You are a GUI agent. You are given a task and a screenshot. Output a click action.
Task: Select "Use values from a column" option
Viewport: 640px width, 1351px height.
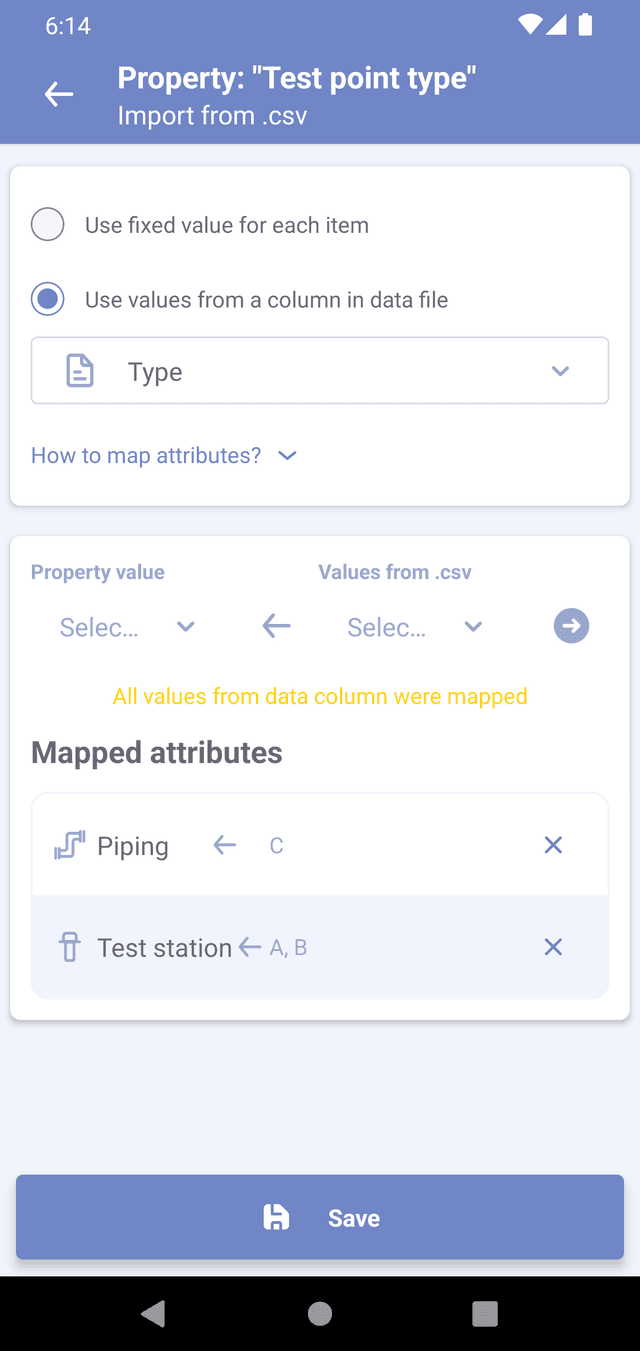pos(48,299)
